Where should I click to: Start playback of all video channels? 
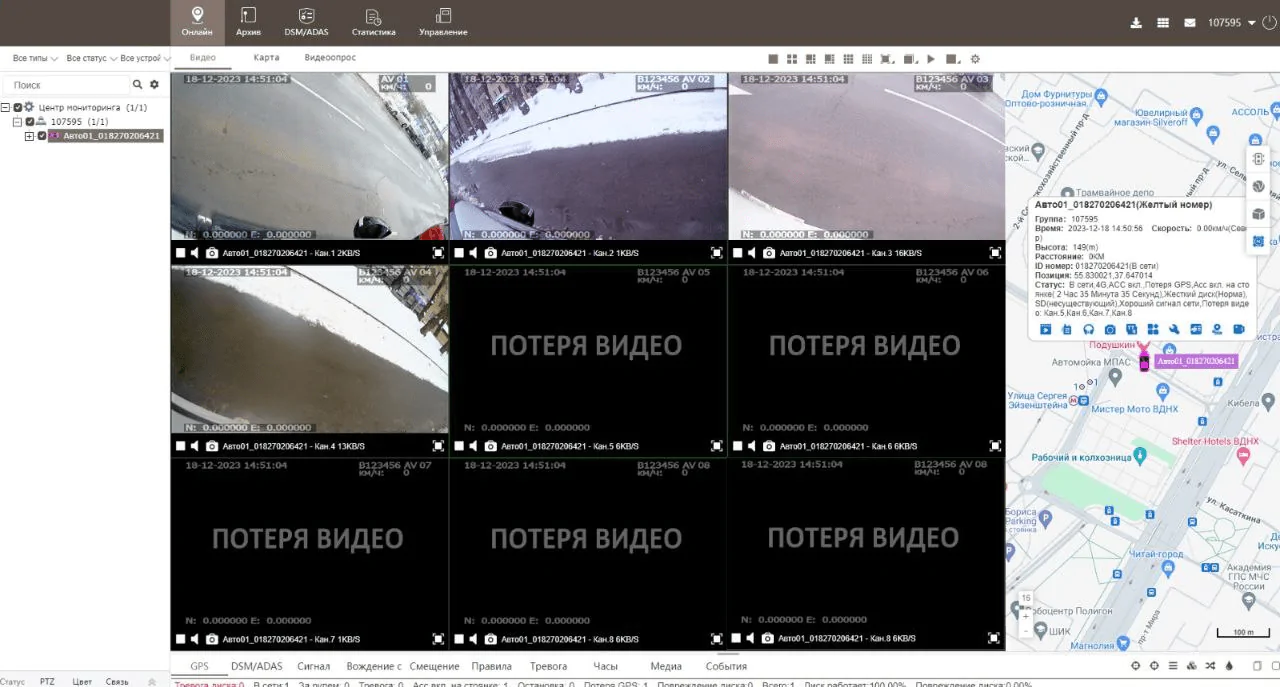[931, 59]
